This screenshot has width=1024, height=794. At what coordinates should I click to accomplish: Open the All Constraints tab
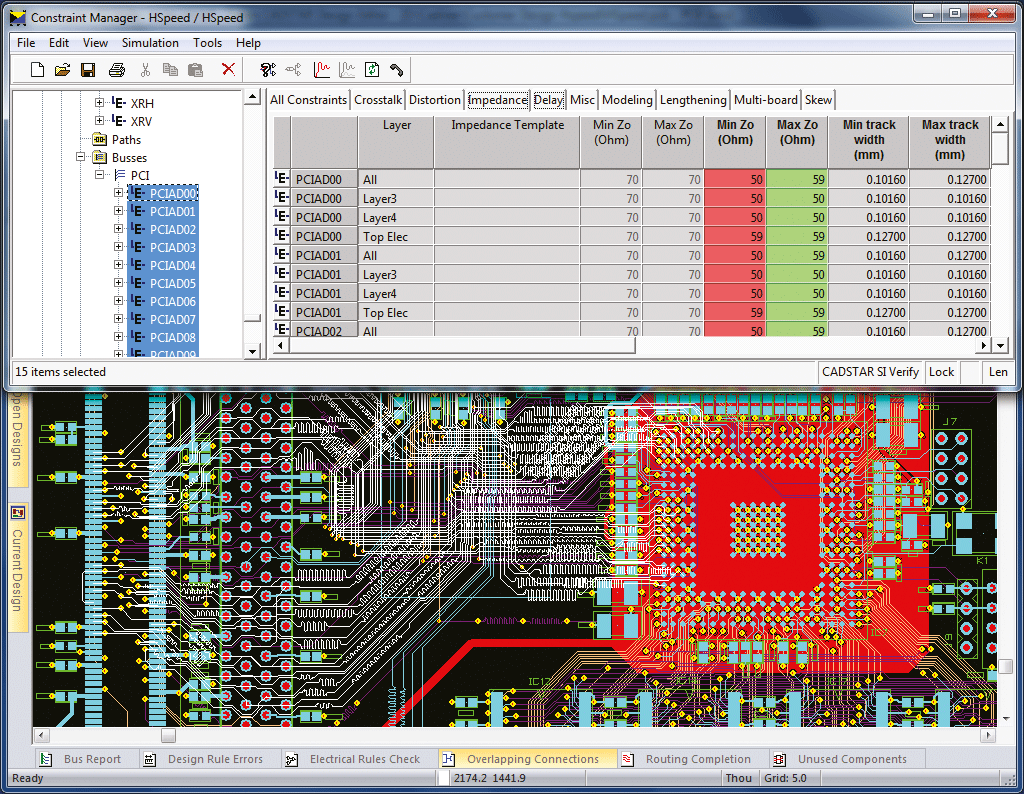click(308, 100)
